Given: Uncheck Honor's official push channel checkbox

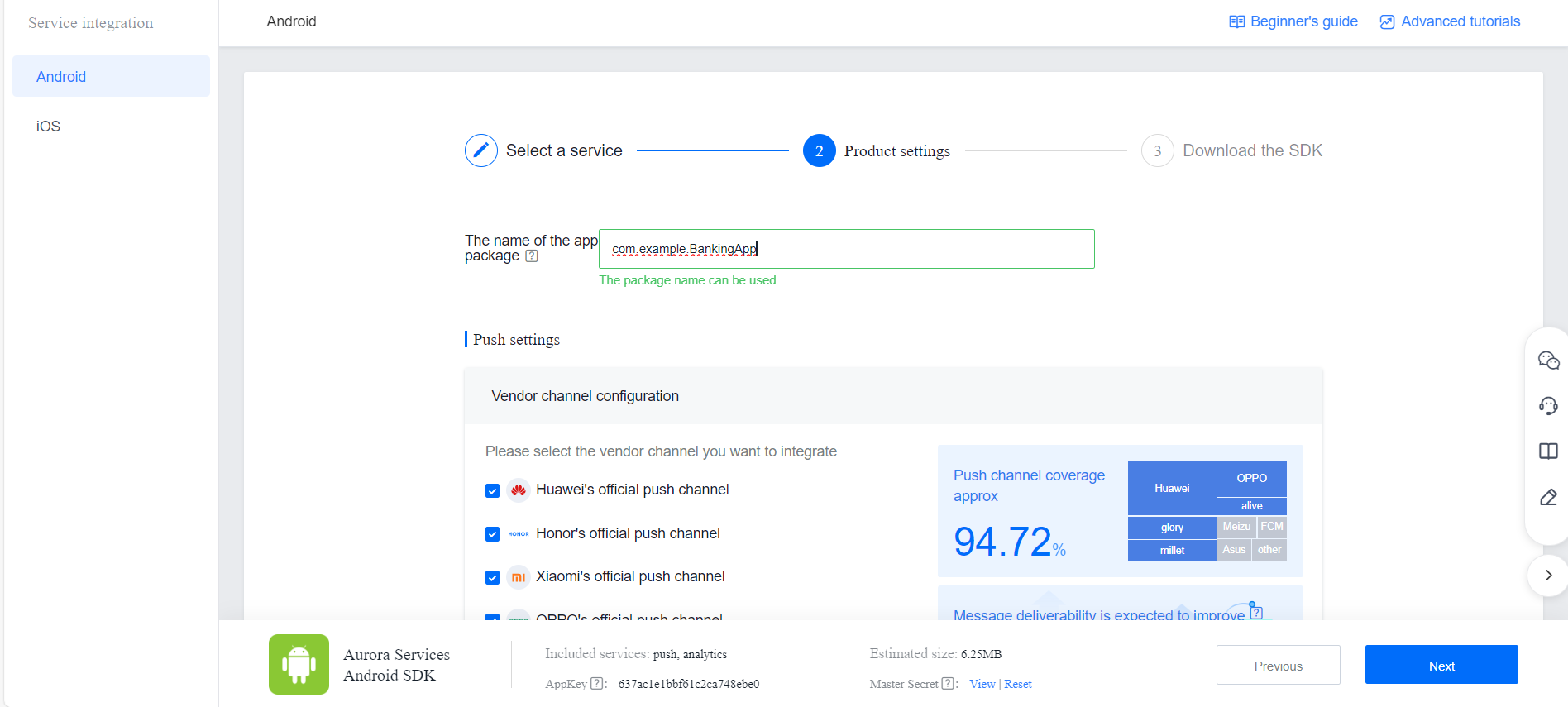Looking at the screenshot, I should click(492, 534).
